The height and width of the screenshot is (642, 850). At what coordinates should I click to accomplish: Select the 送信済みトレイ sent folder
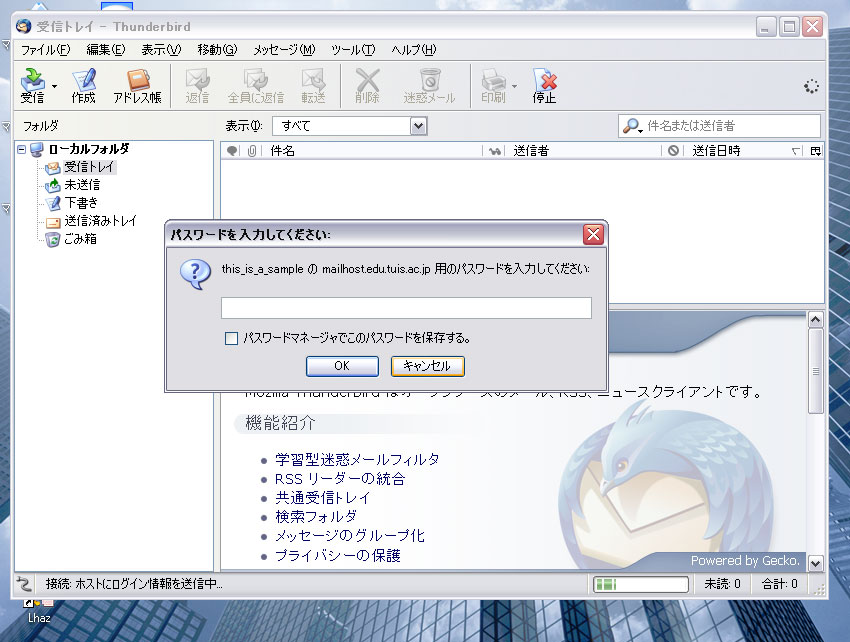click(x=100, y=221)
